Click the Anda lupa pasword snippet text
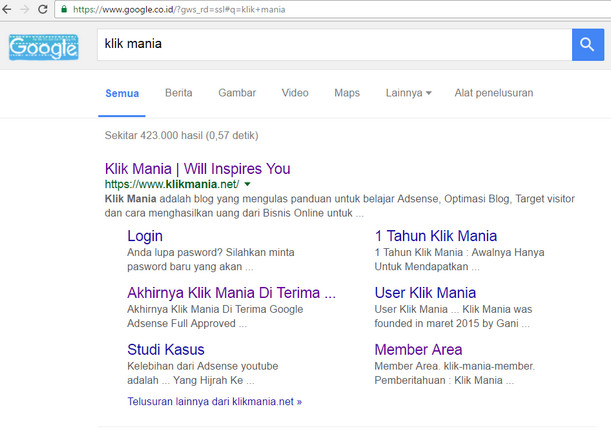611x437 pixels. point(210,259)
